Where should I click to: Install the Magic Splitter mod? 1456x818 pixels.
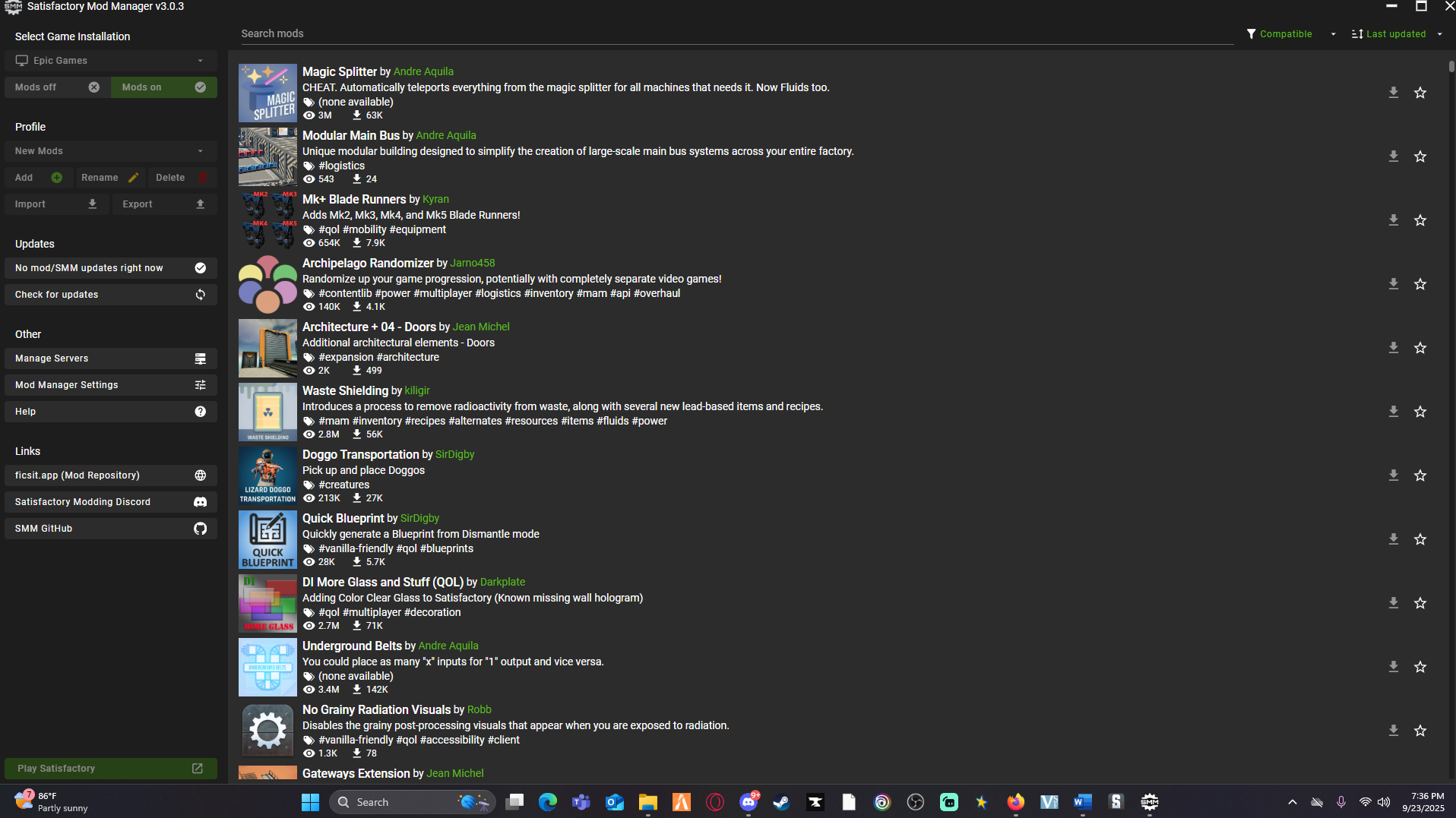[x=1393, y=93]
